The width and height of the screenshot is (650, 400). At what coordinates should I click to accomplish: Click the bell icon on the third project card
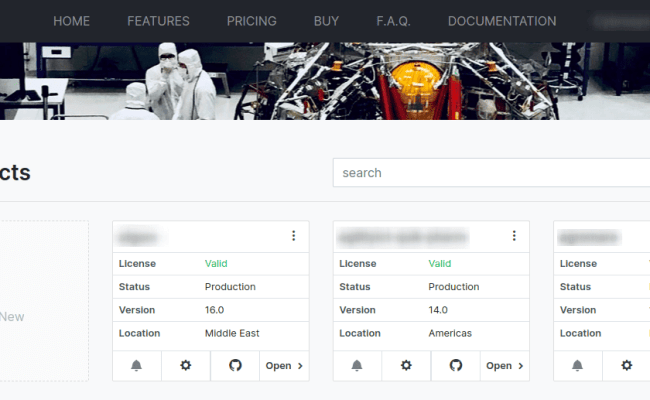point(577,366)
